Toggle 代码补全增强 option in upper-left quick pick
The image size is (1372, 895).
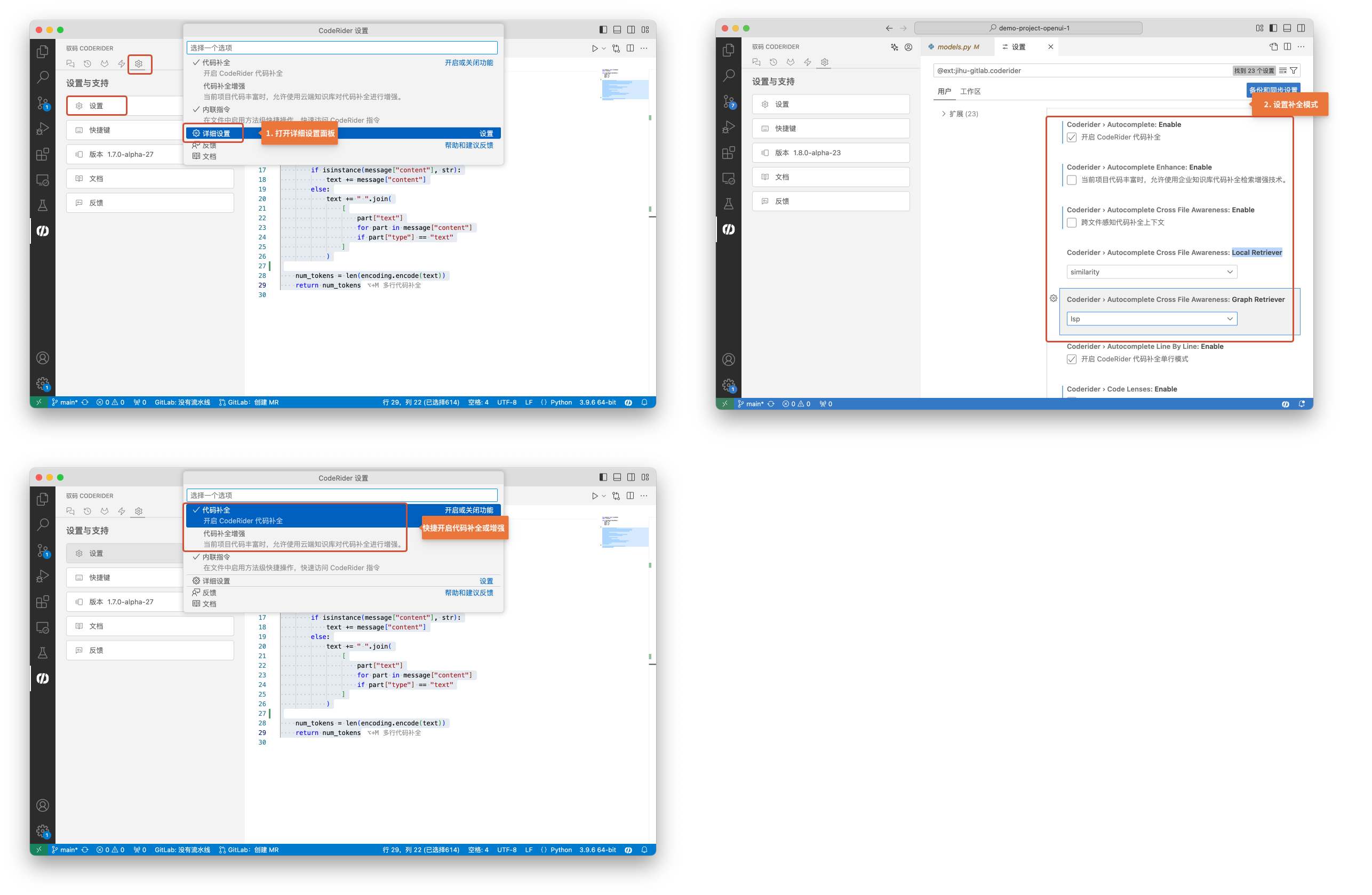click(x=343, y=91)
